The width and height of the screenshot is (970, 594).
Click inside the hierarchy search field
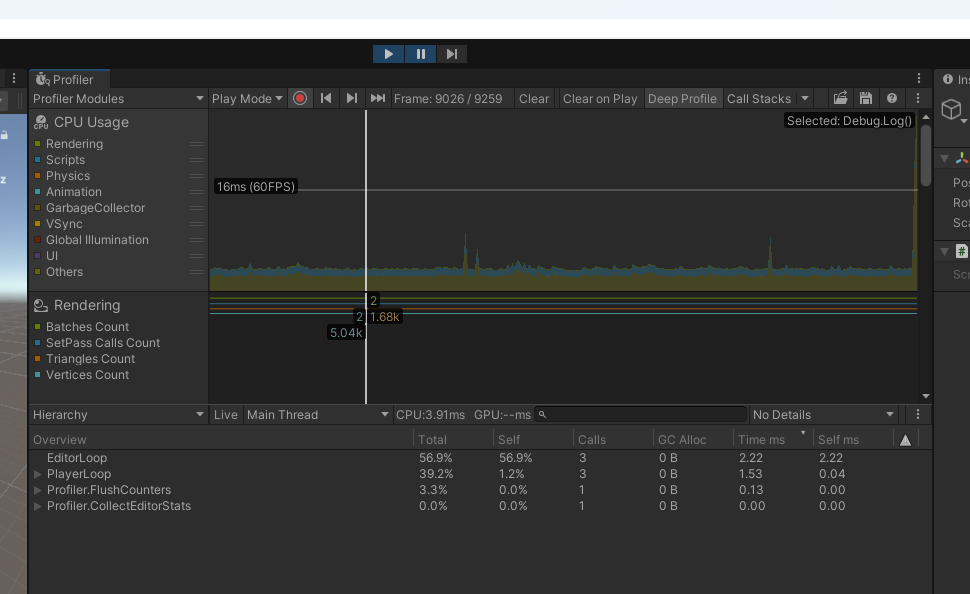640,414
